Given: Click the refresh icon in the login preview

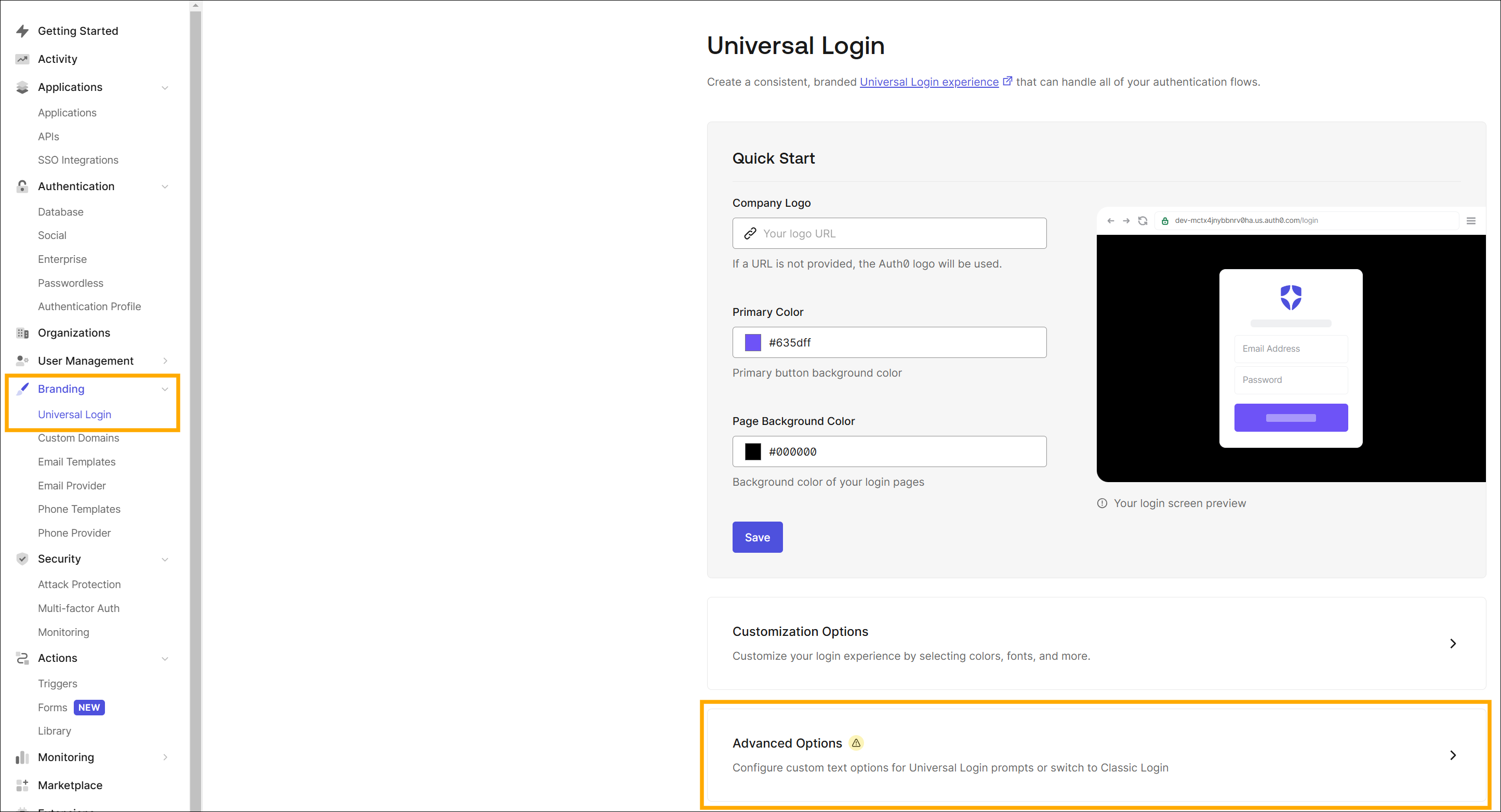Looking at the screenshot, I should tap(1143, 221).
